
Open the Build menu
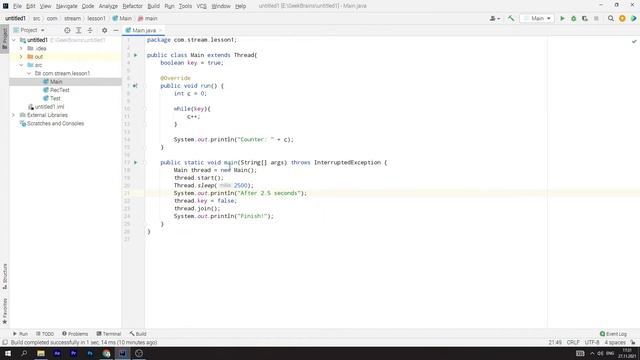(153, 6)
